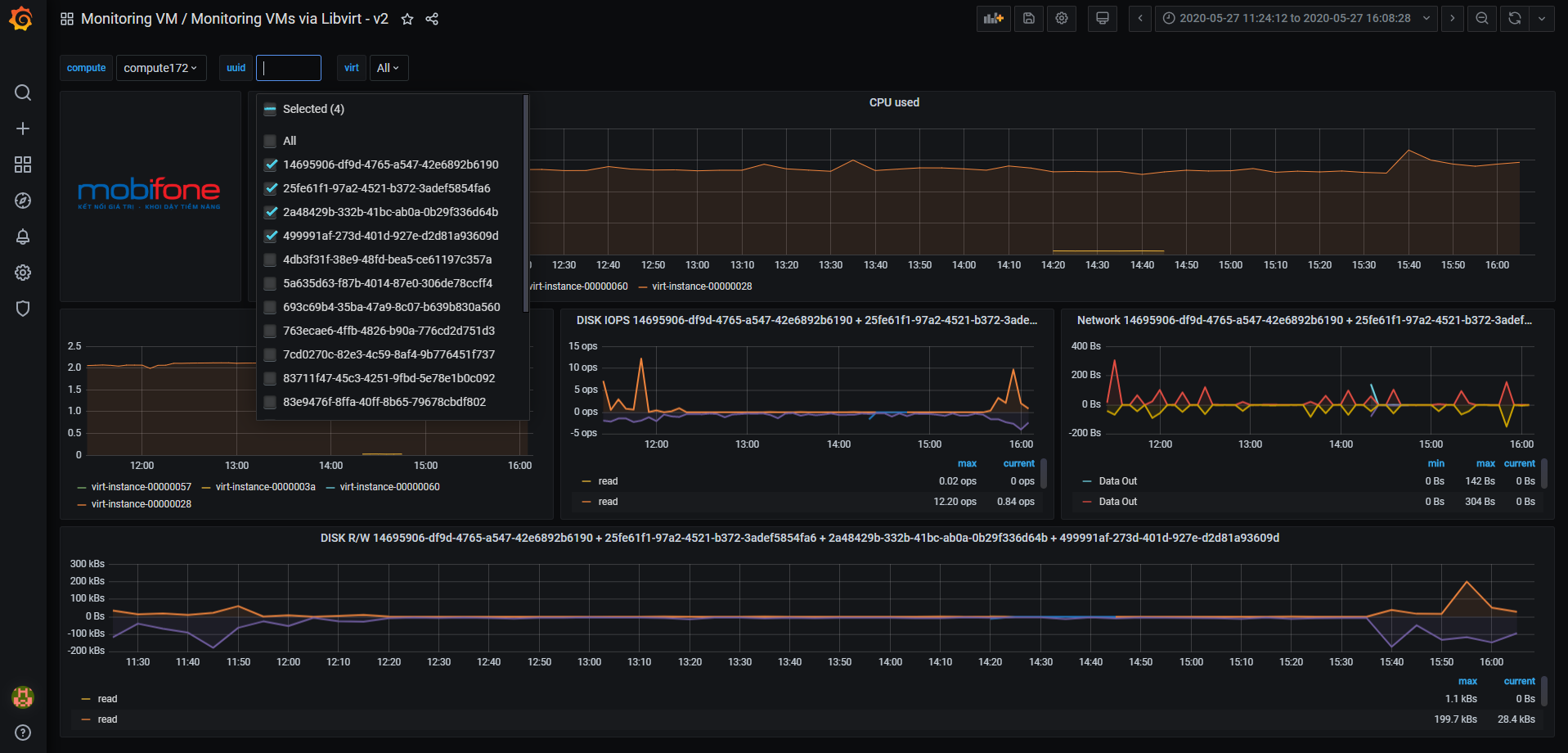1568x753 pixels.
Task: Open dashboard settings gear in top toolbar
Action: click(x=1062, y=19)
